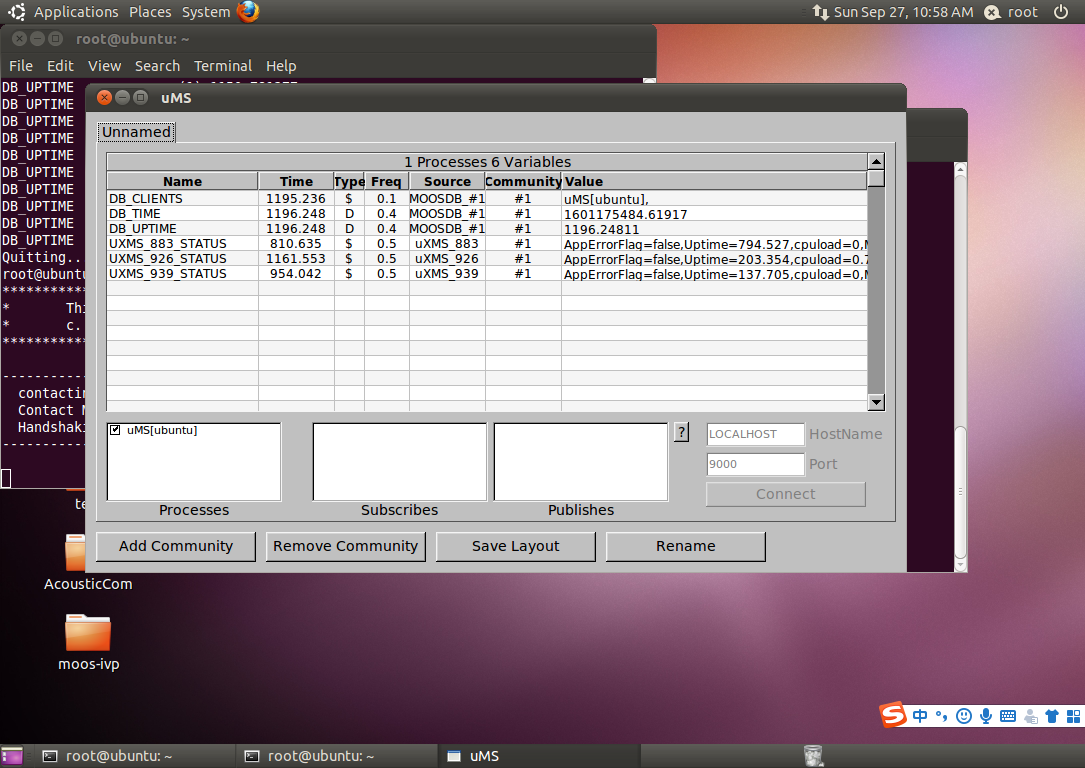Open the terminal Search menu
This screenshot has height=768, width=1085.
[157, 66]
